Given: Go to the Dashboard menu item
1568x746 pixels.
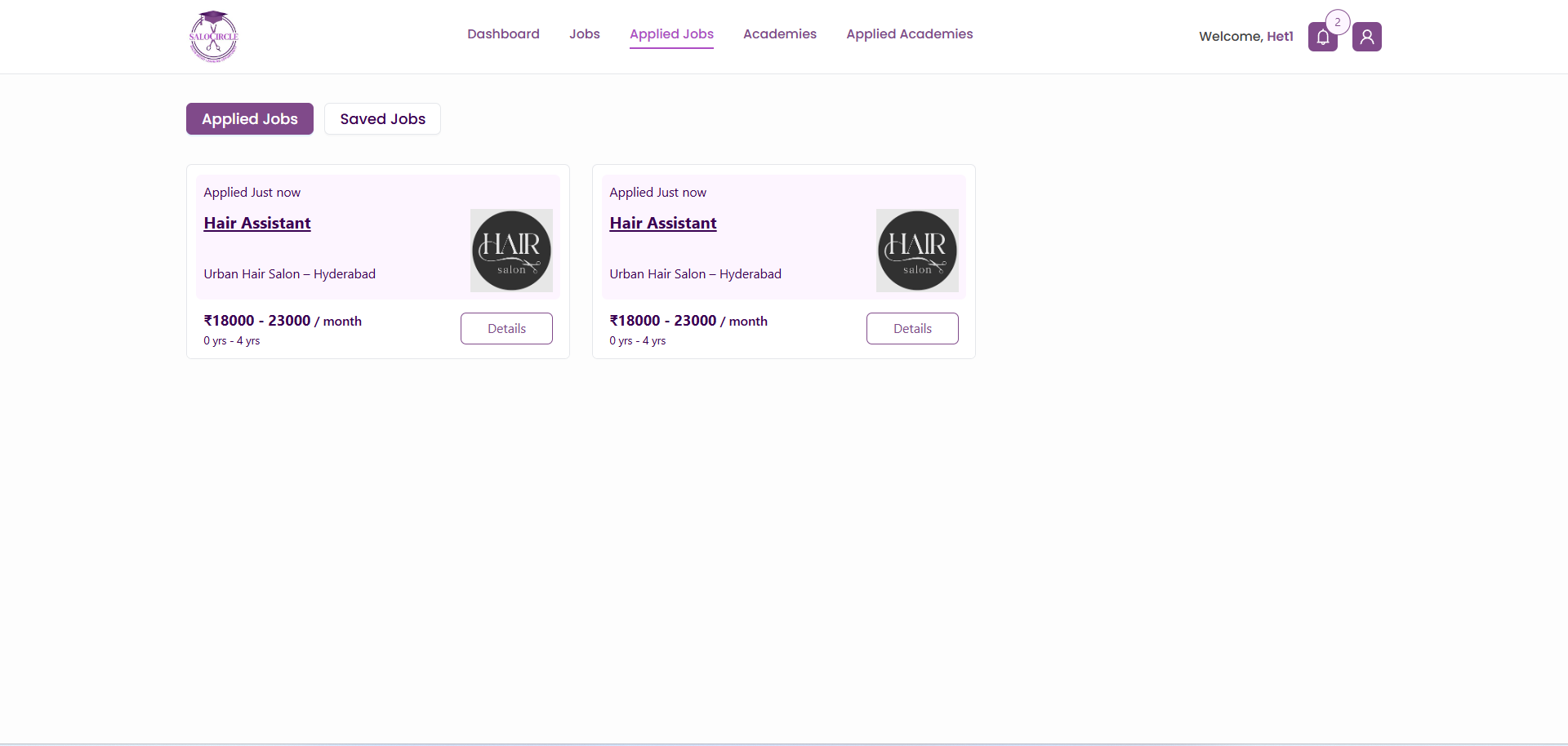Looking at the screenshot, I should click(x=503, y=34).
